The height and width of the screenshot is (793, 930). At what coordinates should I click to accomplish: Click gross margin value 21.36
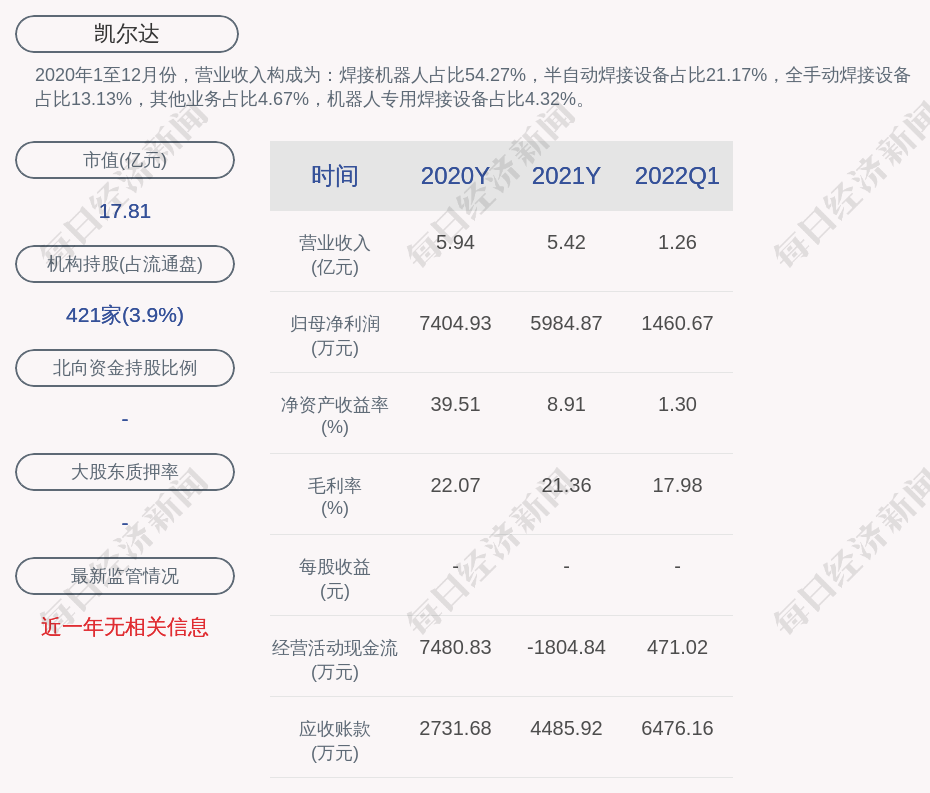[x=566, y=485]
